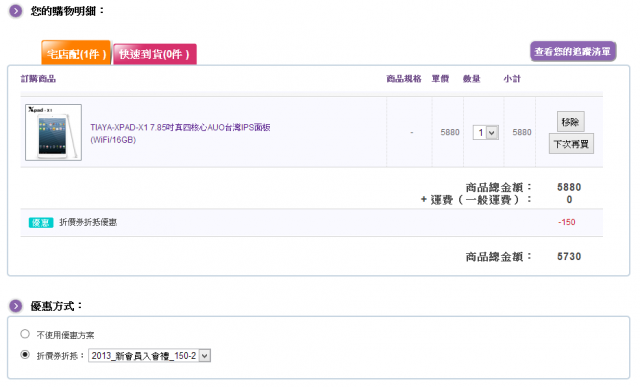Select 不使用優惠方案 radio button
The image size is (640, 387).
(25, 334)
